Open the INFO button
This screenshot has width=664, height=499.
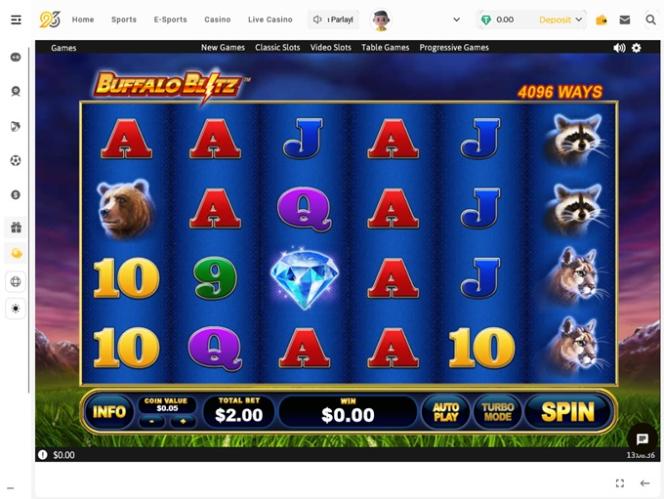pos(109,412)
